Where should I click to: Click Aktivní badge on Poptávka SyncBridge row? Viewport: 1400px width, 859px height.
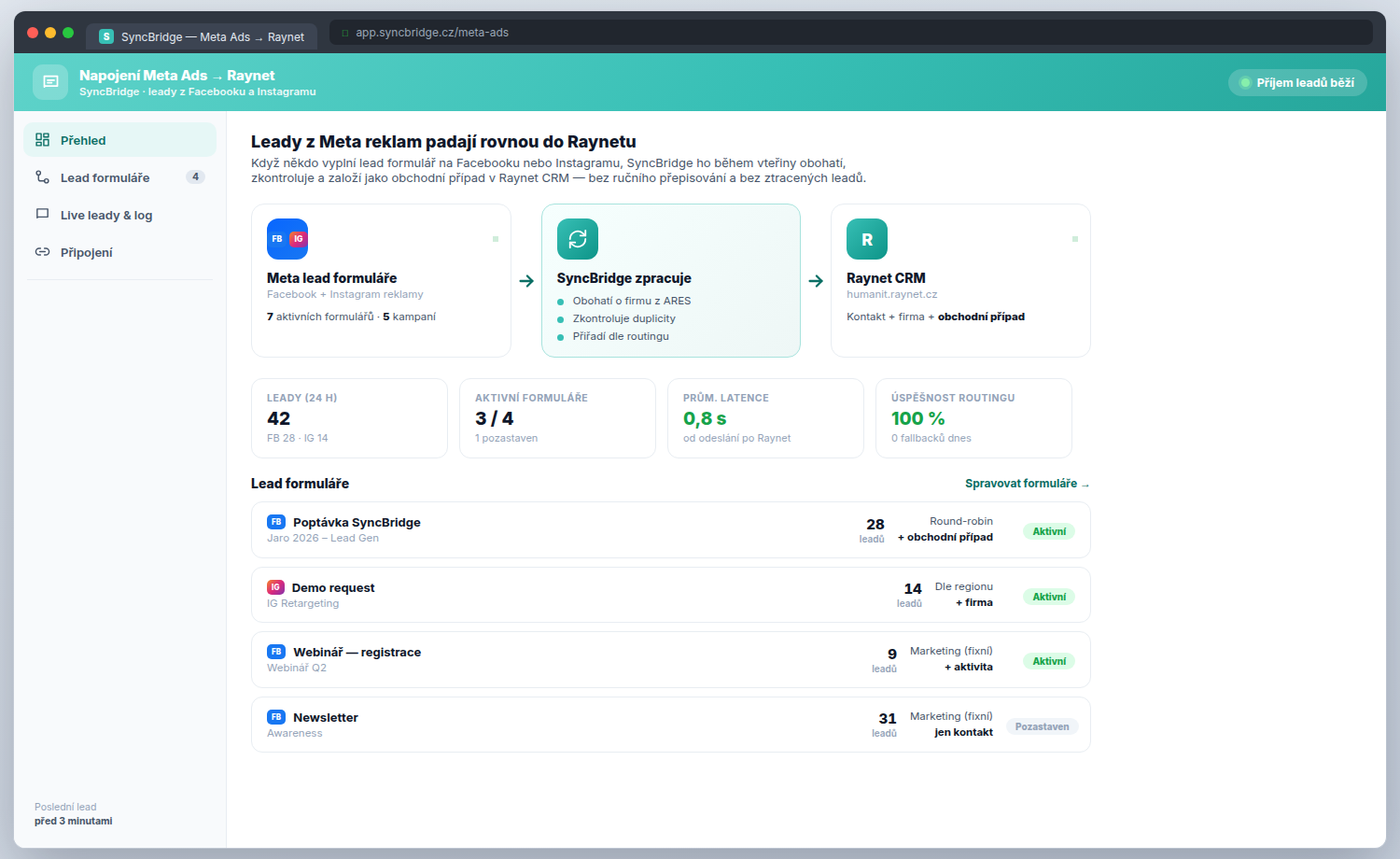1049,531
